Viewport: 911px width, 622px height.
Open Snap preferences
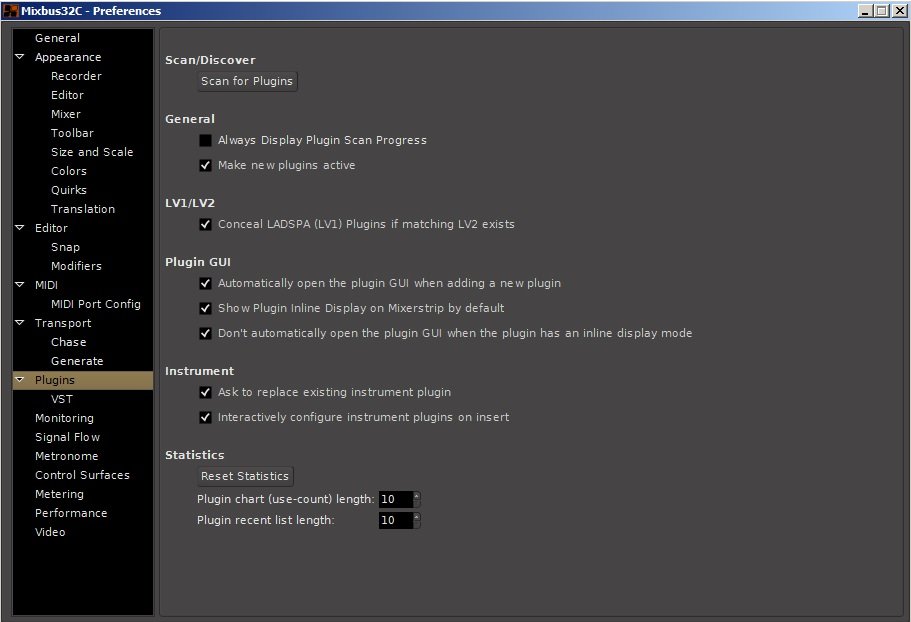[x=65, y=247]
